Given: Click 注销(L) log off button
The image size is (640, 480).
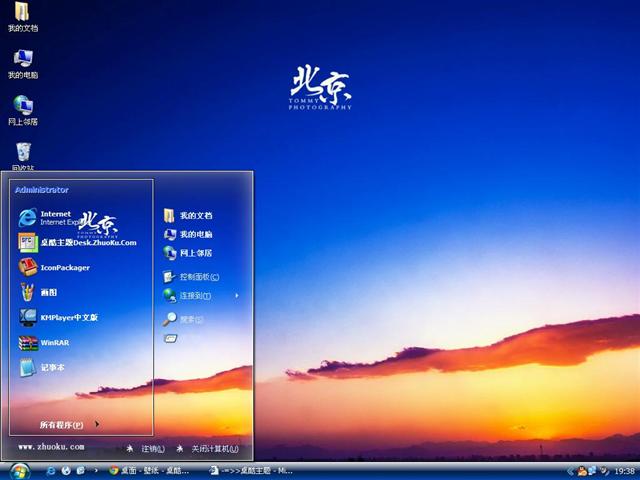Looking at the screenshot, I should pos(146,449).
